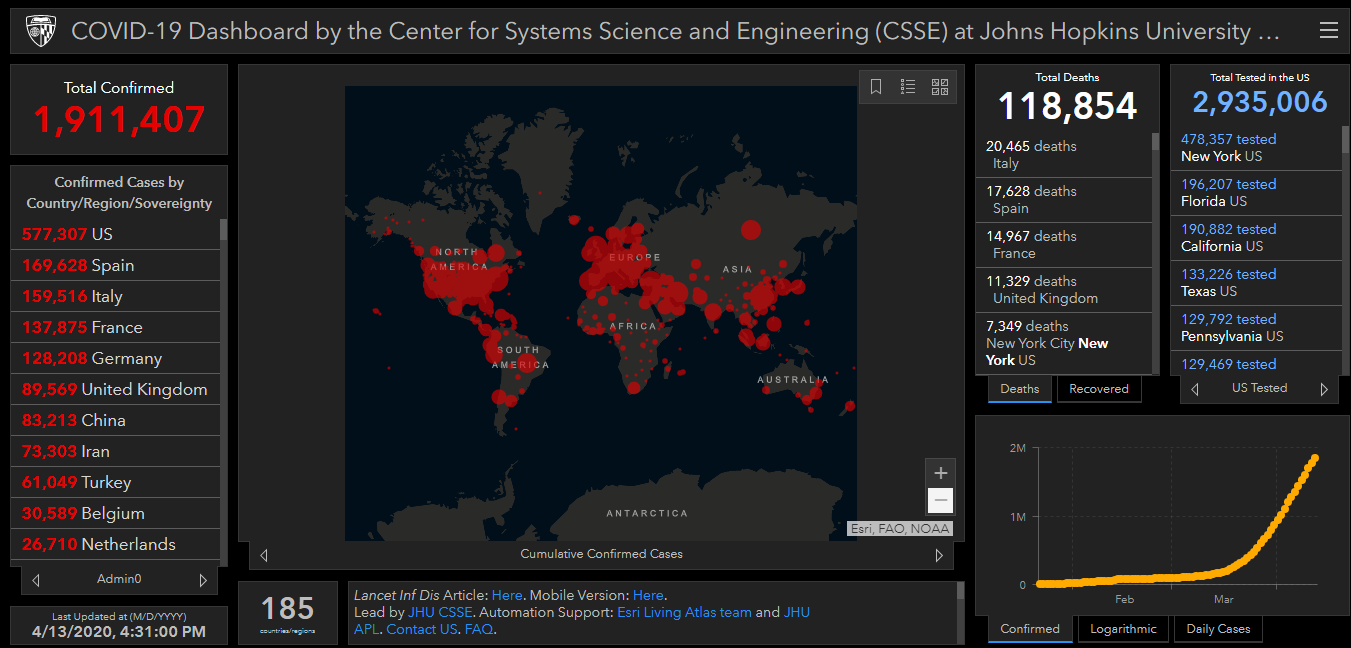This screenshot has width=1351, height=648.
Task: Select the 128,208 Germany row
Action: [115, 358]
